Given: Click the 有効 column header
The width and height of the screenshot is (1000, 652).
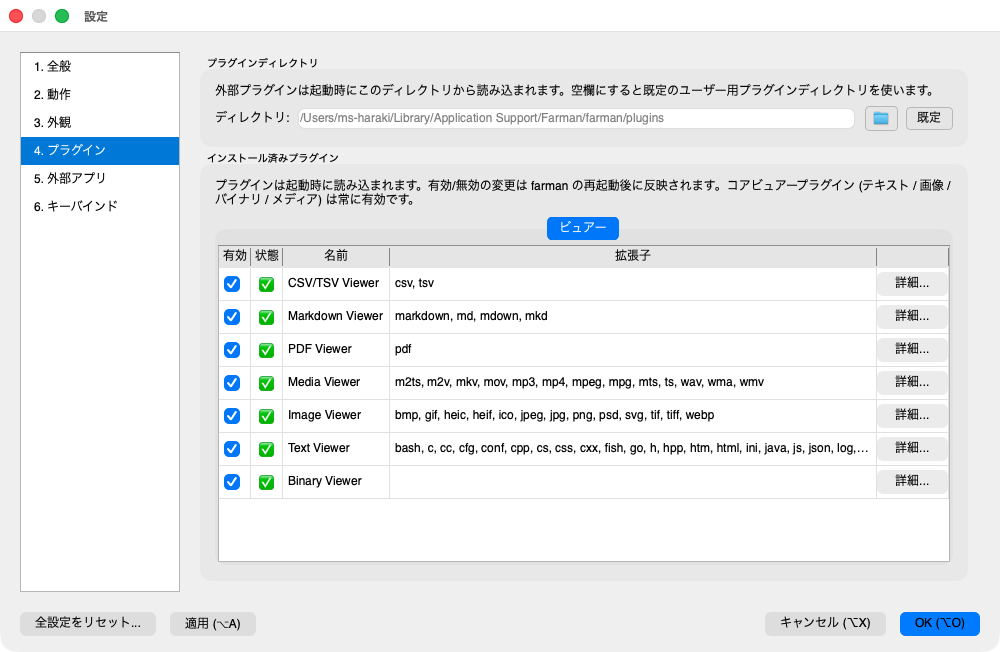Looking at the screenshot, I should tap(235, 256).
